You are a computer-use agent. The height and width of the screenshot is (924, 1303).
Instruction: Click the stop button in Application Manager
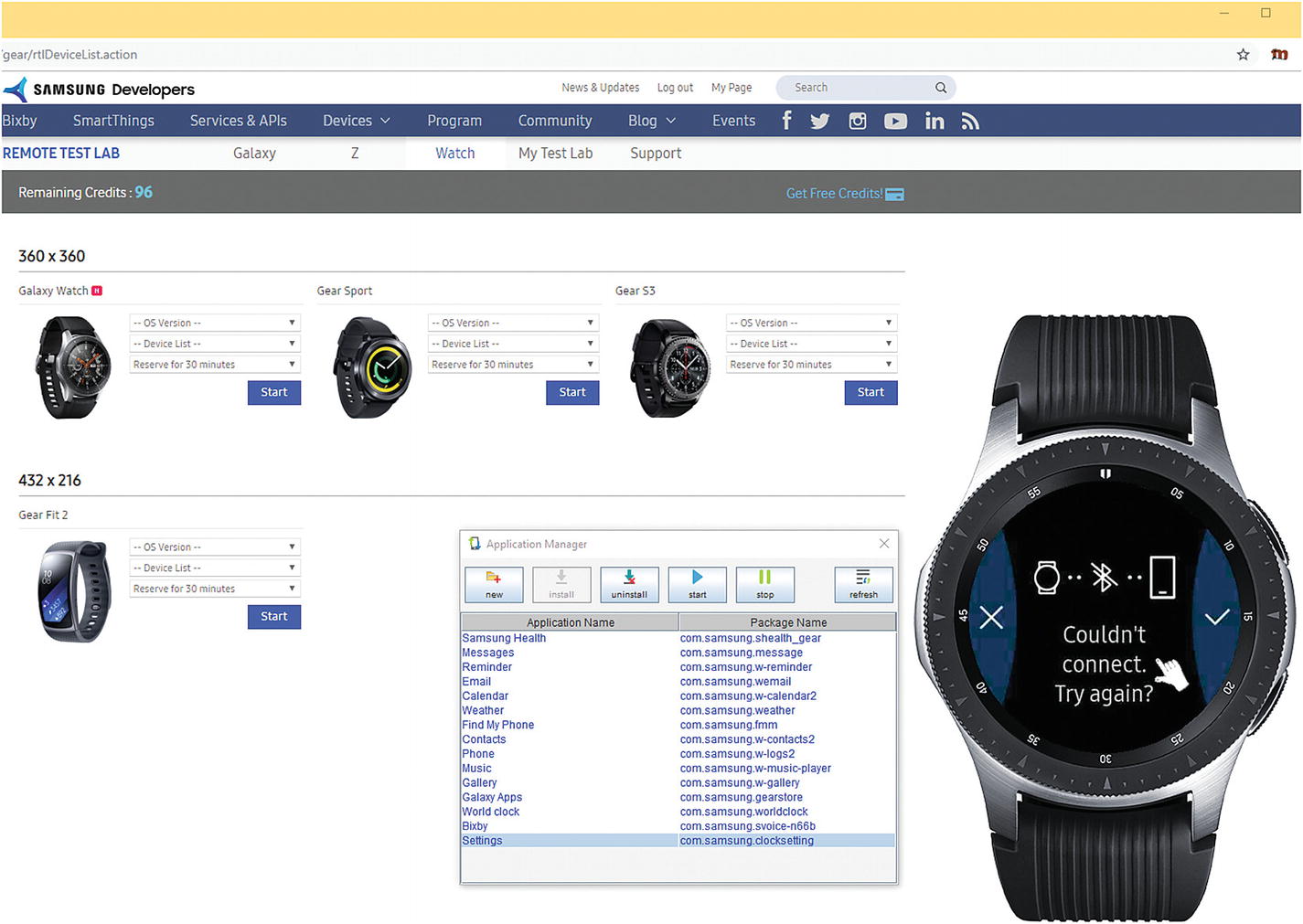click(764, 584)
